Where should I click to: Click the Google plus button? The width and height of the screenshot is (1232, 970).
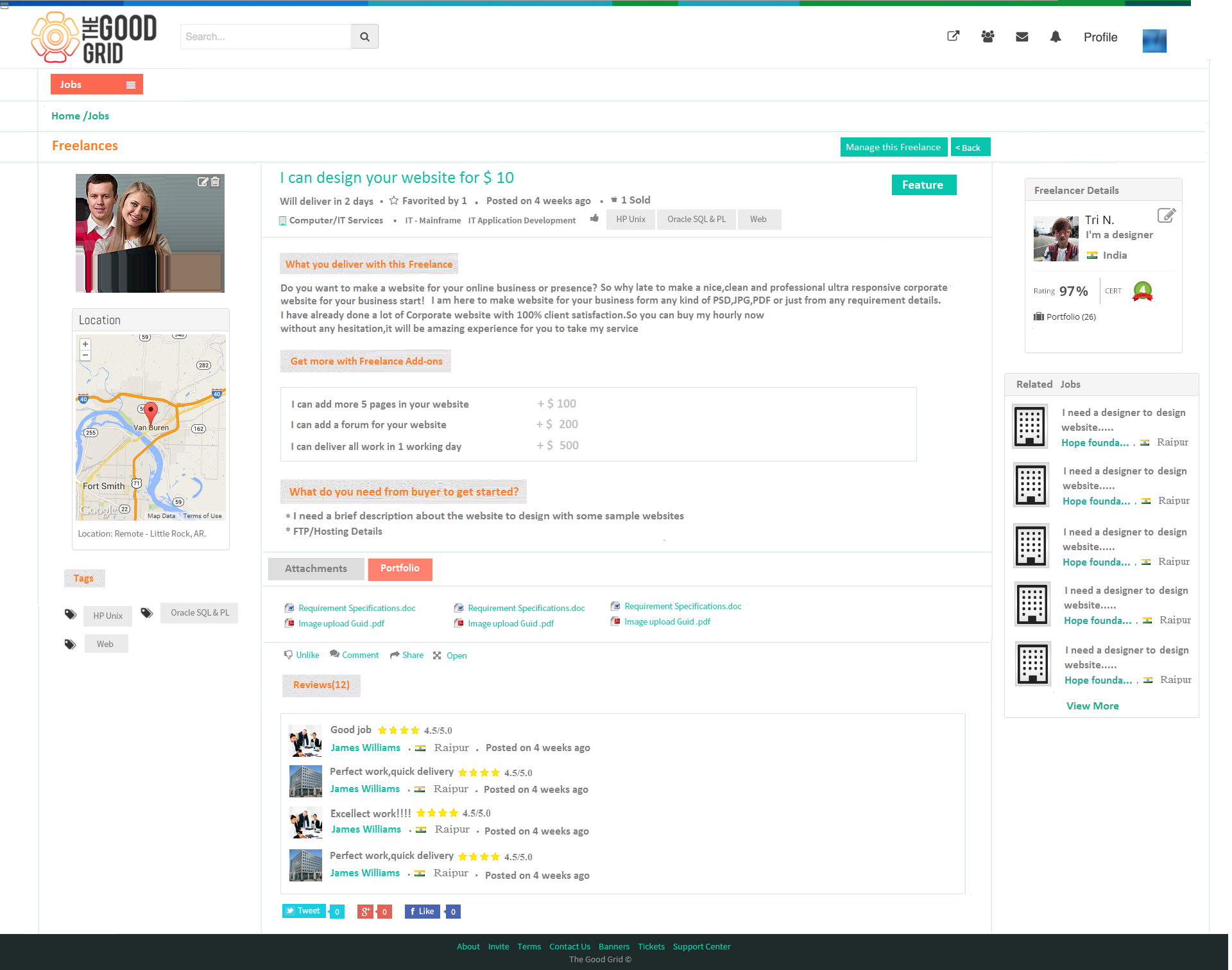(x=366, y=912)
